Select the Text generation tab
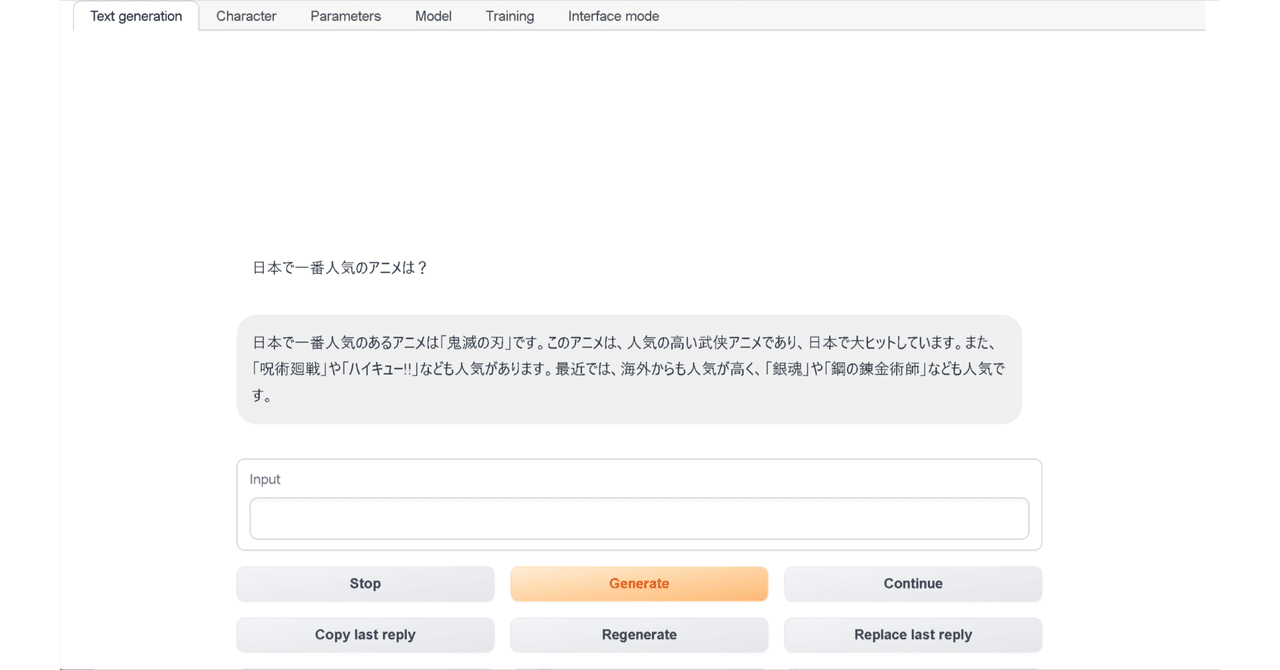 135,16
